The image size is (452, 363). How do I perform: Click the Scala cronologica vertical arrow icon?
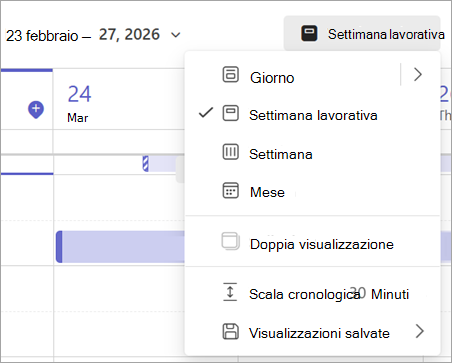point(230,292)
